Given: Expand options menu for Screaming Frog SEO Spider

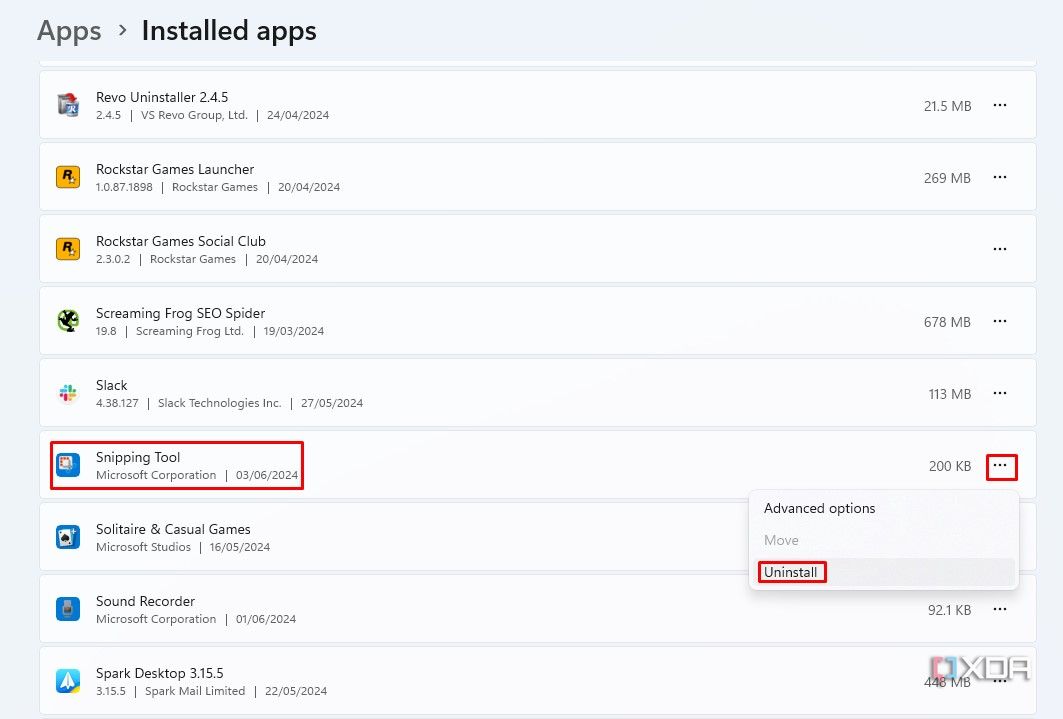Looking at the screenshot, I should [x=999, y=321].
